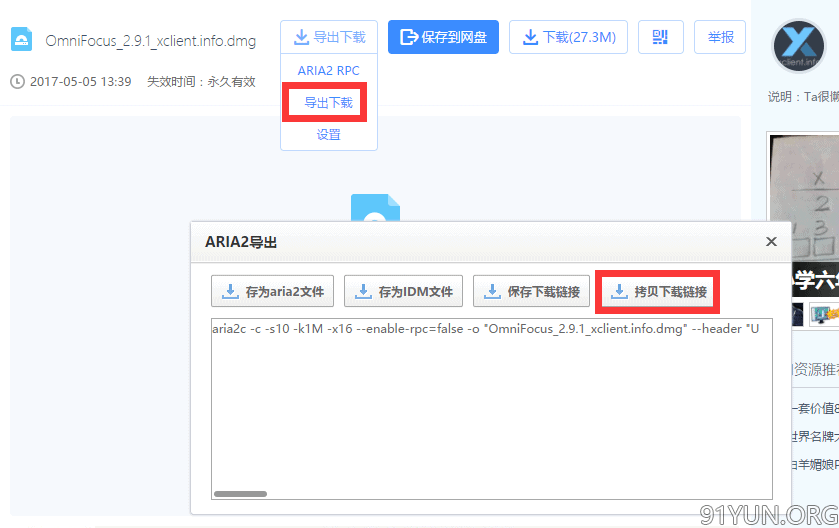Click 存为IDM文件 button
839x528 pixels.
[403, 292]
